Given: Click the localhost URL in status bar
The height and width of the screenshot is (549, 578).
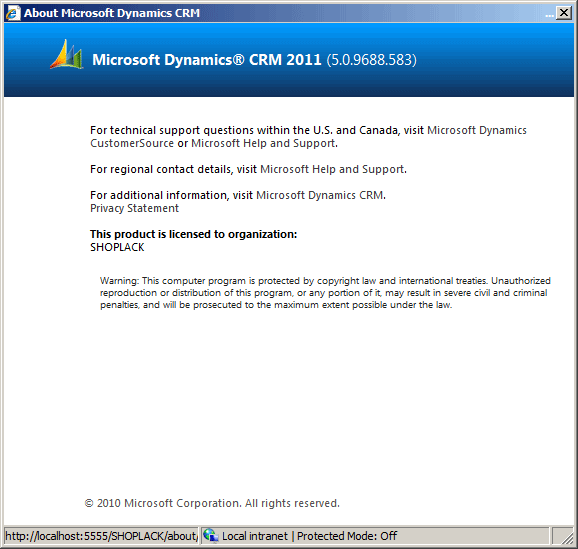Looking at the screenshot, I should (x=101, y=536).
